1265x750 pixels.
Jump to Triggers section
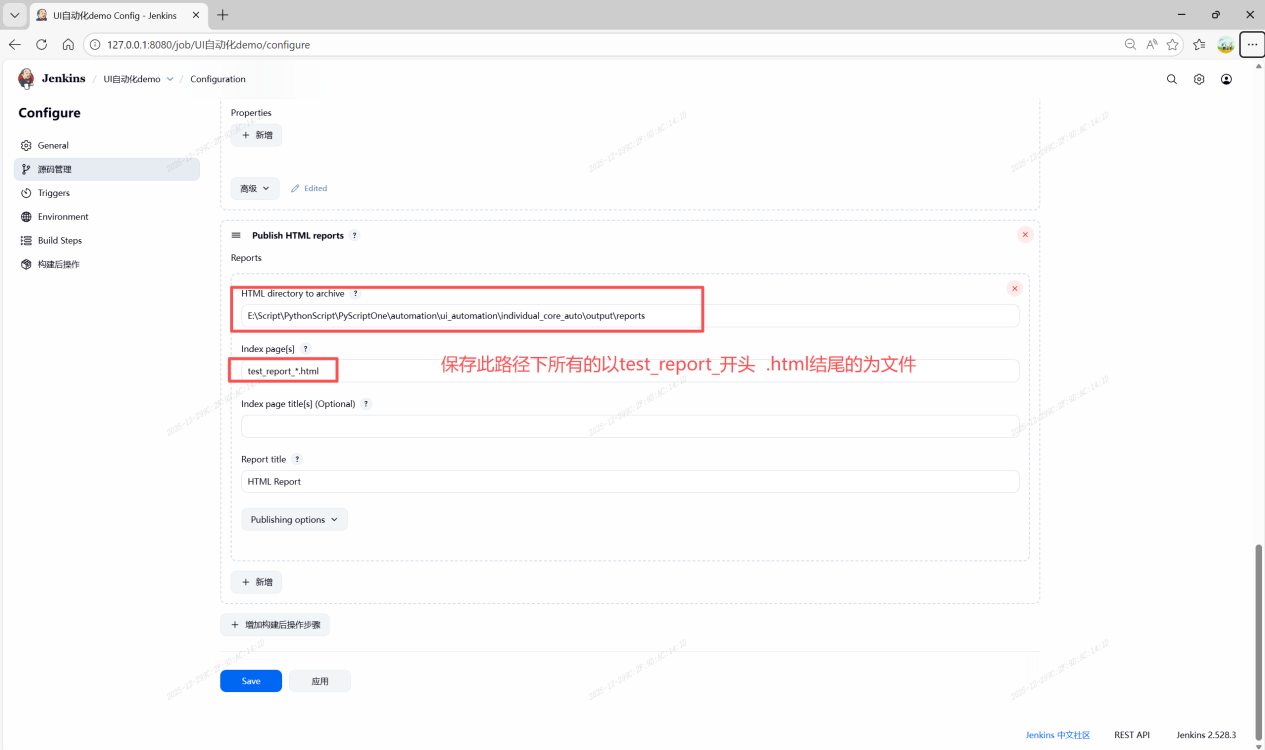click(x=107, y=193)
